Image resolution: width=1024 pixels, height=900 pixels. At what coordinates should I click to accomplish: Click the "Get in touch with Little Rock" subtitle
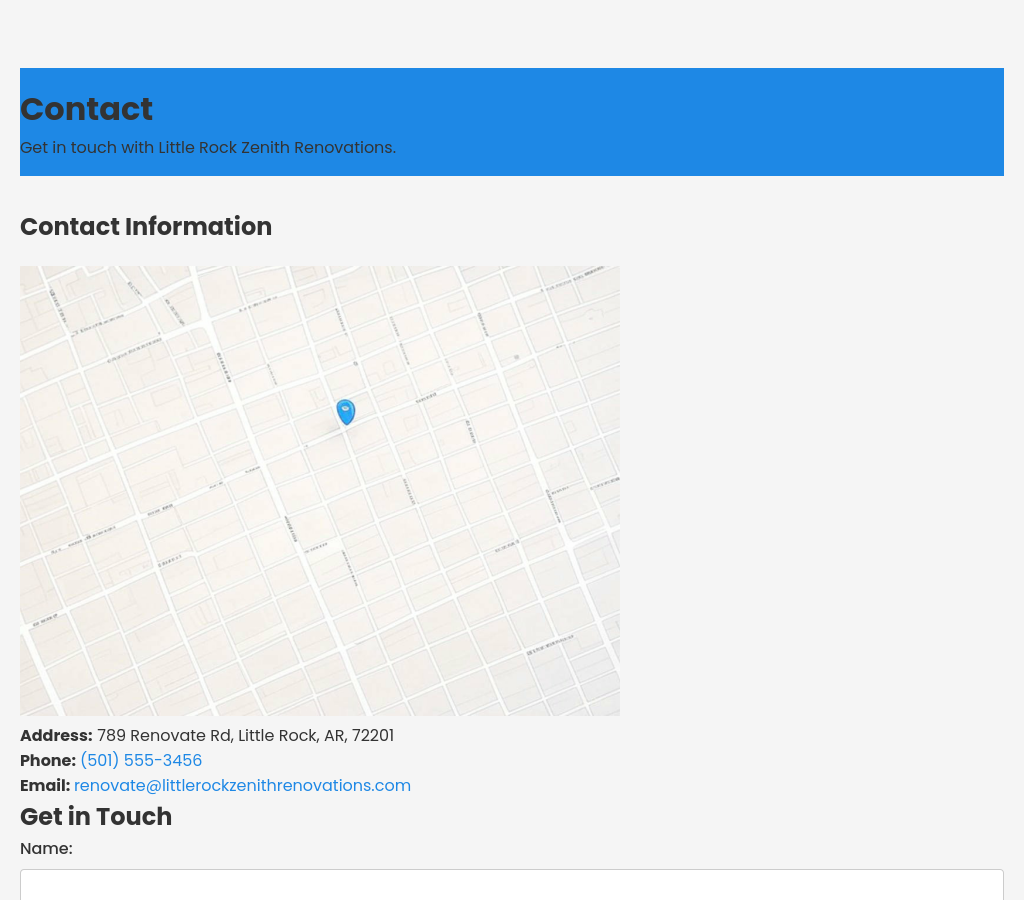[128, 147]
